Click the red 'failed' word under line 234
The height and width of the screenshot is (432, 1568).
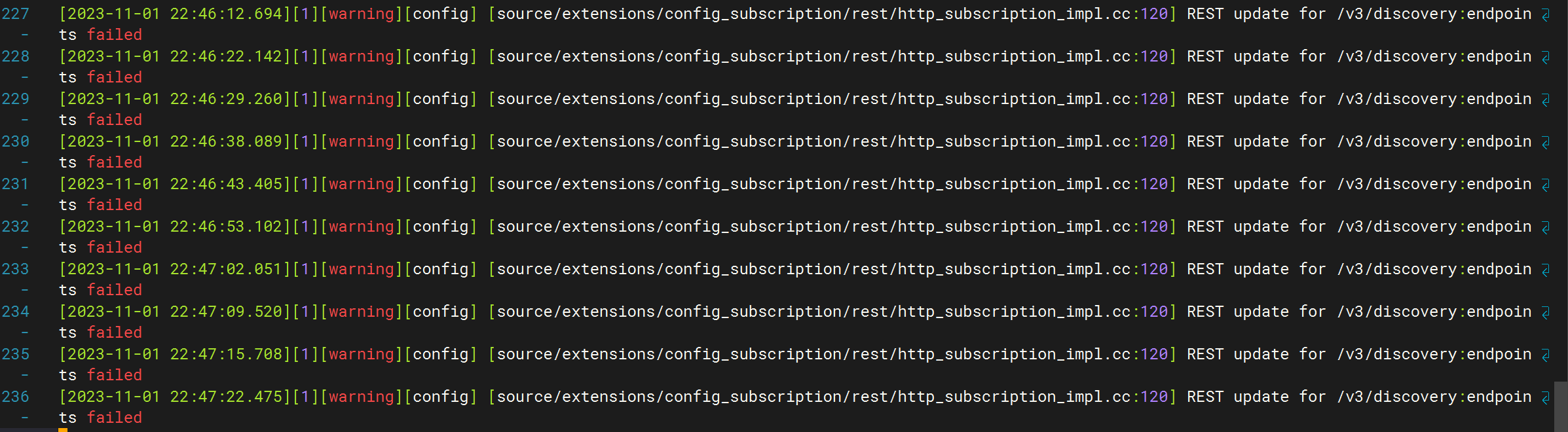[115, 333]
